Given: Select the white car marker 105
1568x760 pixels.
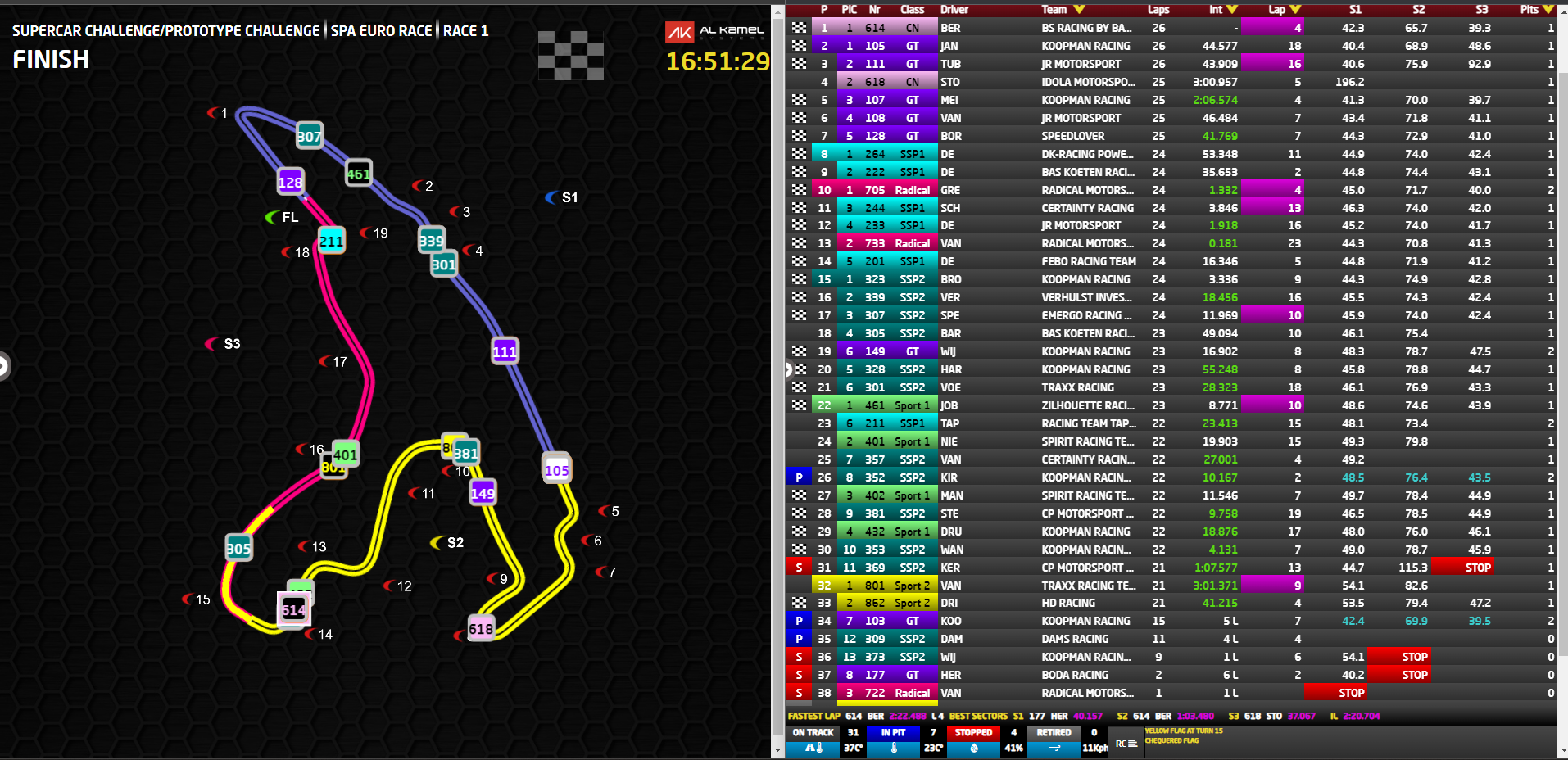Looking at the screenshot, I should 556,470.
